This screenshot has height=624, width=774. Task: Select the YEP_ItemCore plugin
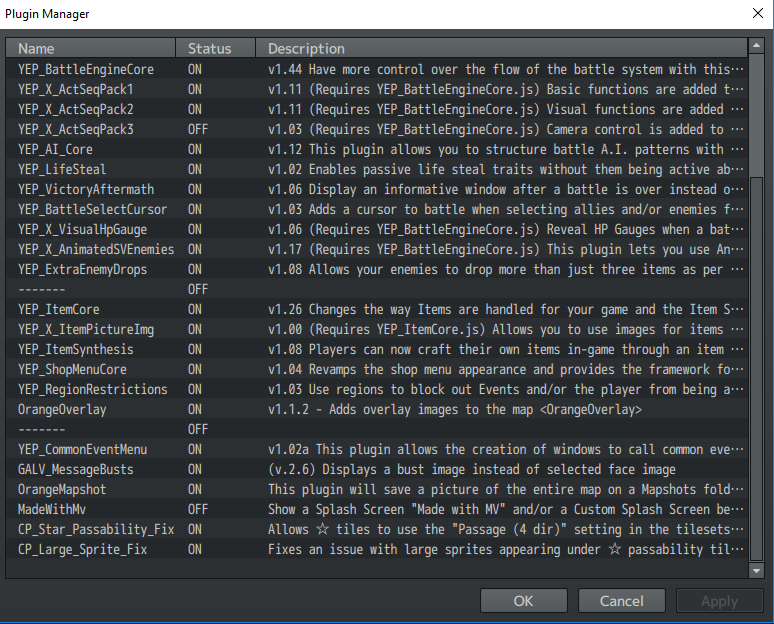coord(377,309)
